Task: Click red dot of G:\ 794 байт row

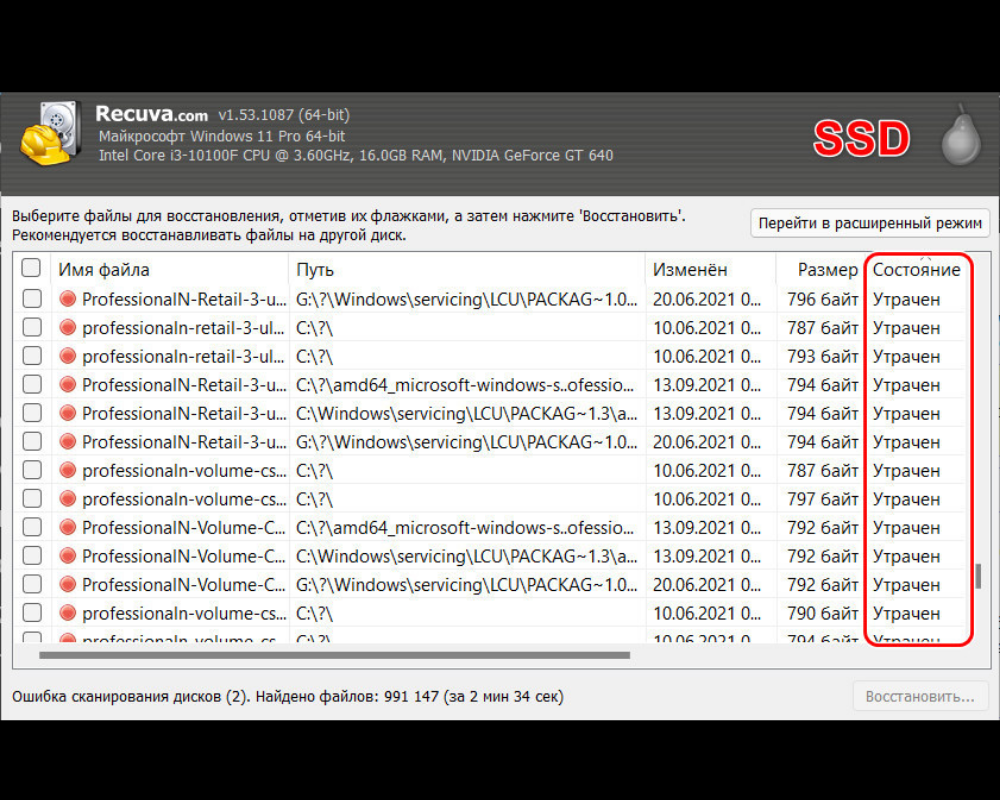Action: [x=68, y=441]
